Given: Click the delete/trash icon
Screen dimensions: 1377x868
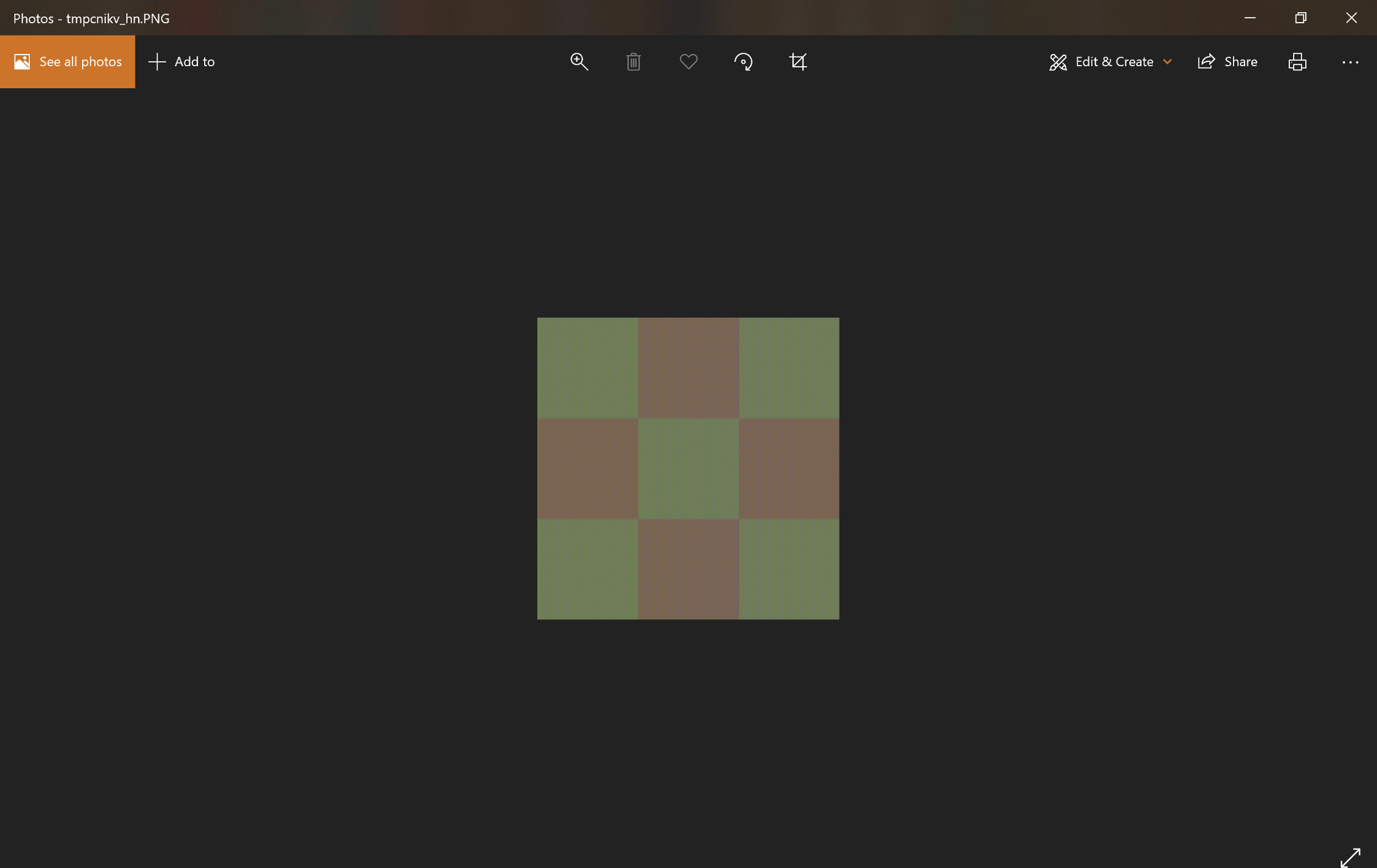Looking at the screenshot, I should (x=633, y=61).
